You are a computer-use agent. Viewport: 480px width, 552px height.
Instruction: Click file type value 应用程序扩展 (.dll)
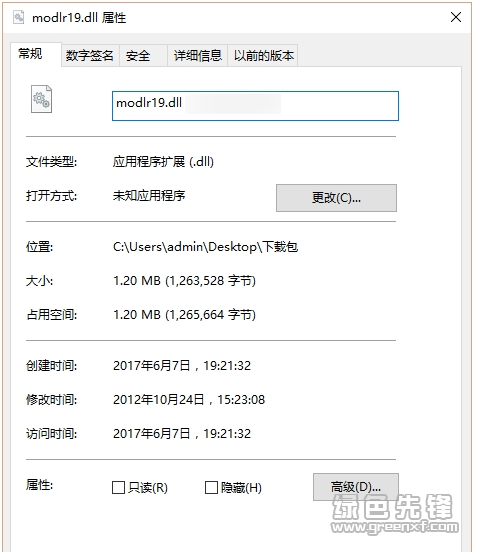163,162
